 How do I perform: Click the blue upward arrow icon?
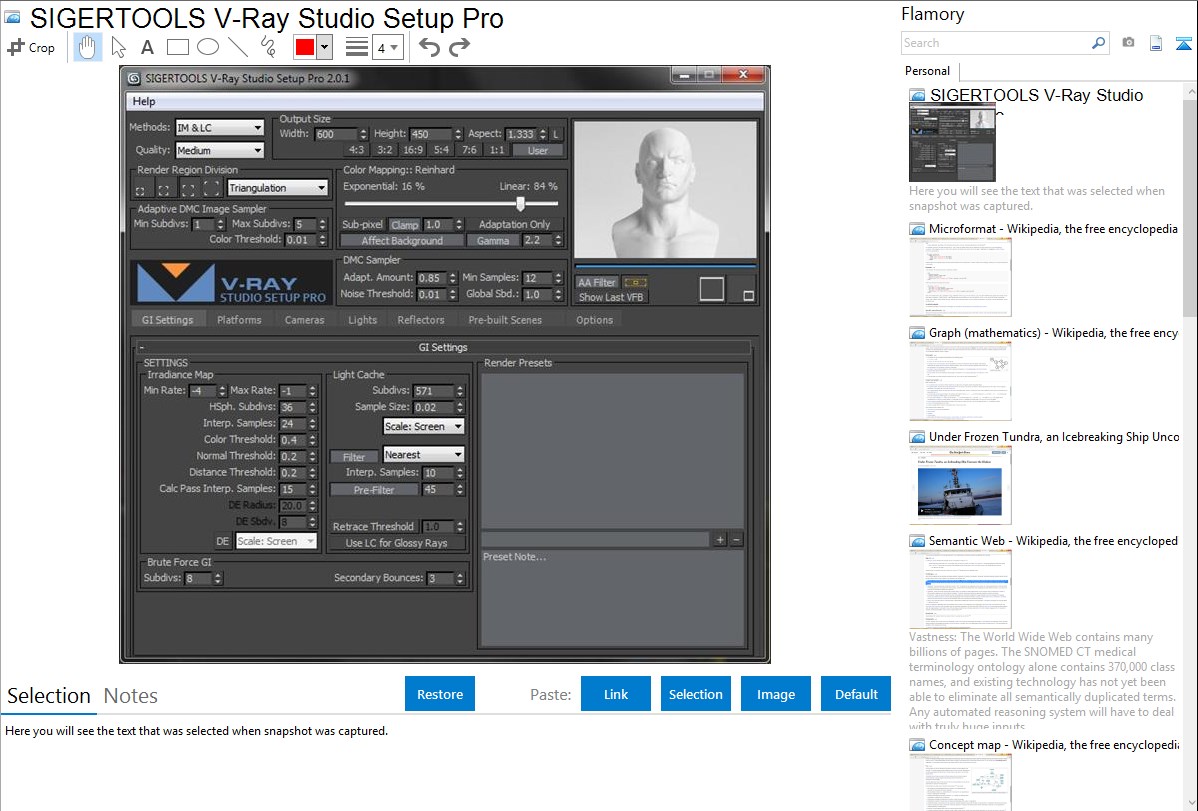[x=1183, y=43]
